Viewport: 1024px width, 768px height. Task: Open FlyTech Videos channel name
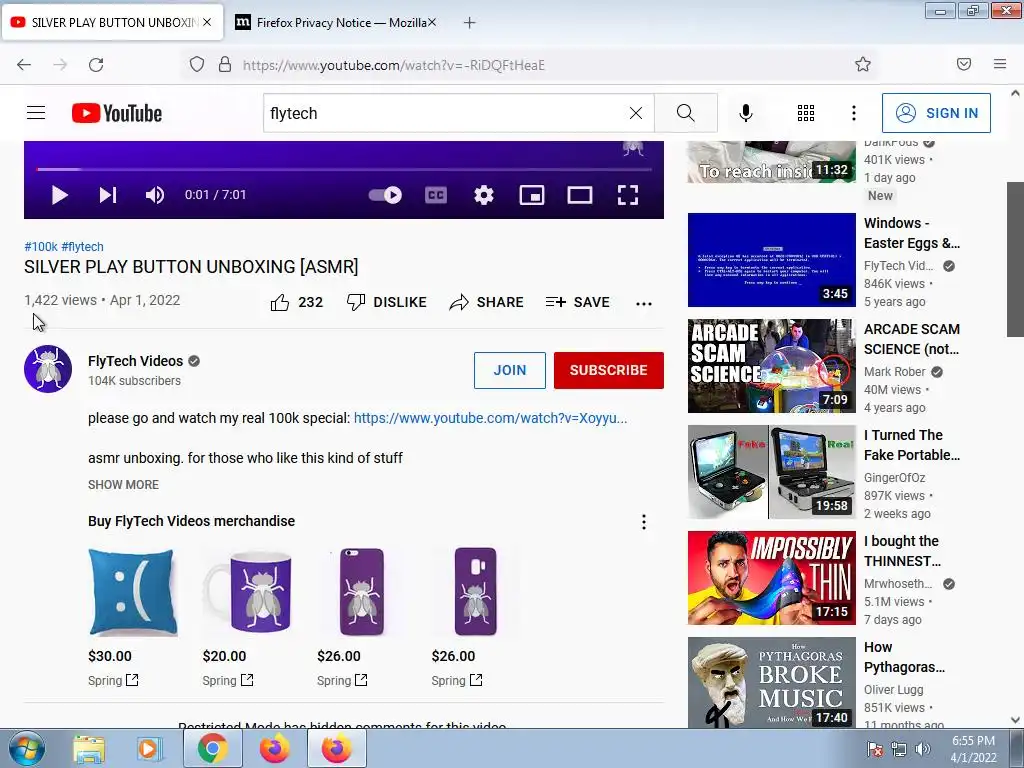[135, 361]
